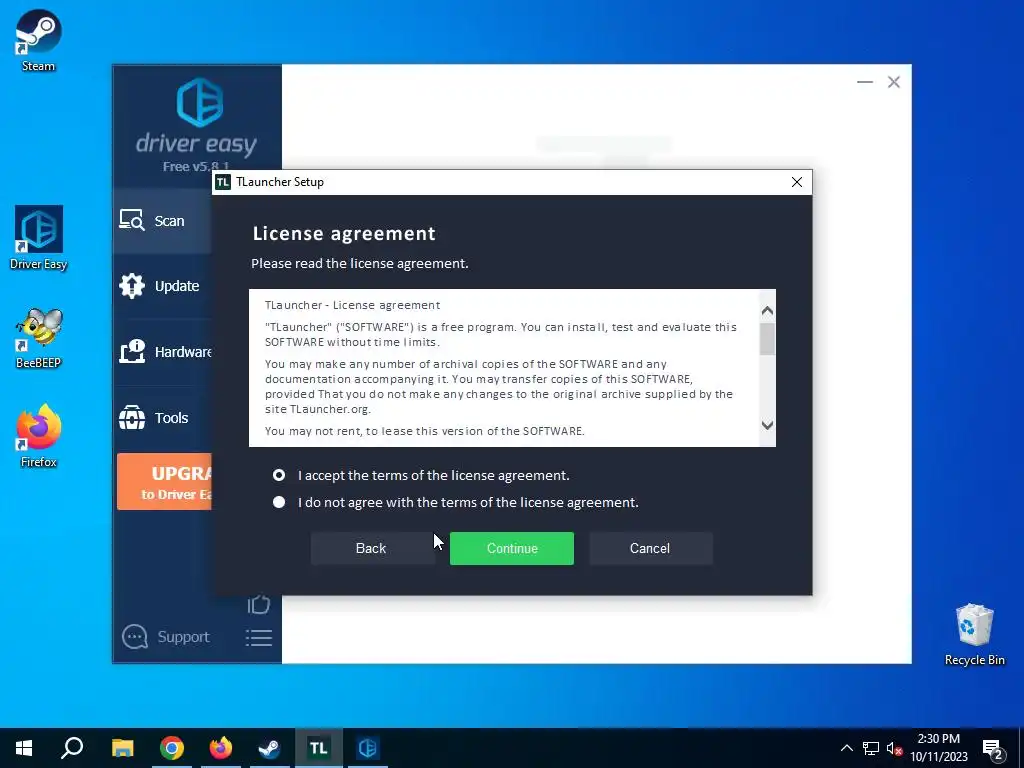Click the Tools toolbox icon in Driver Easy
This screenshot has height=768, width=1024.
(x=131, y=417)
